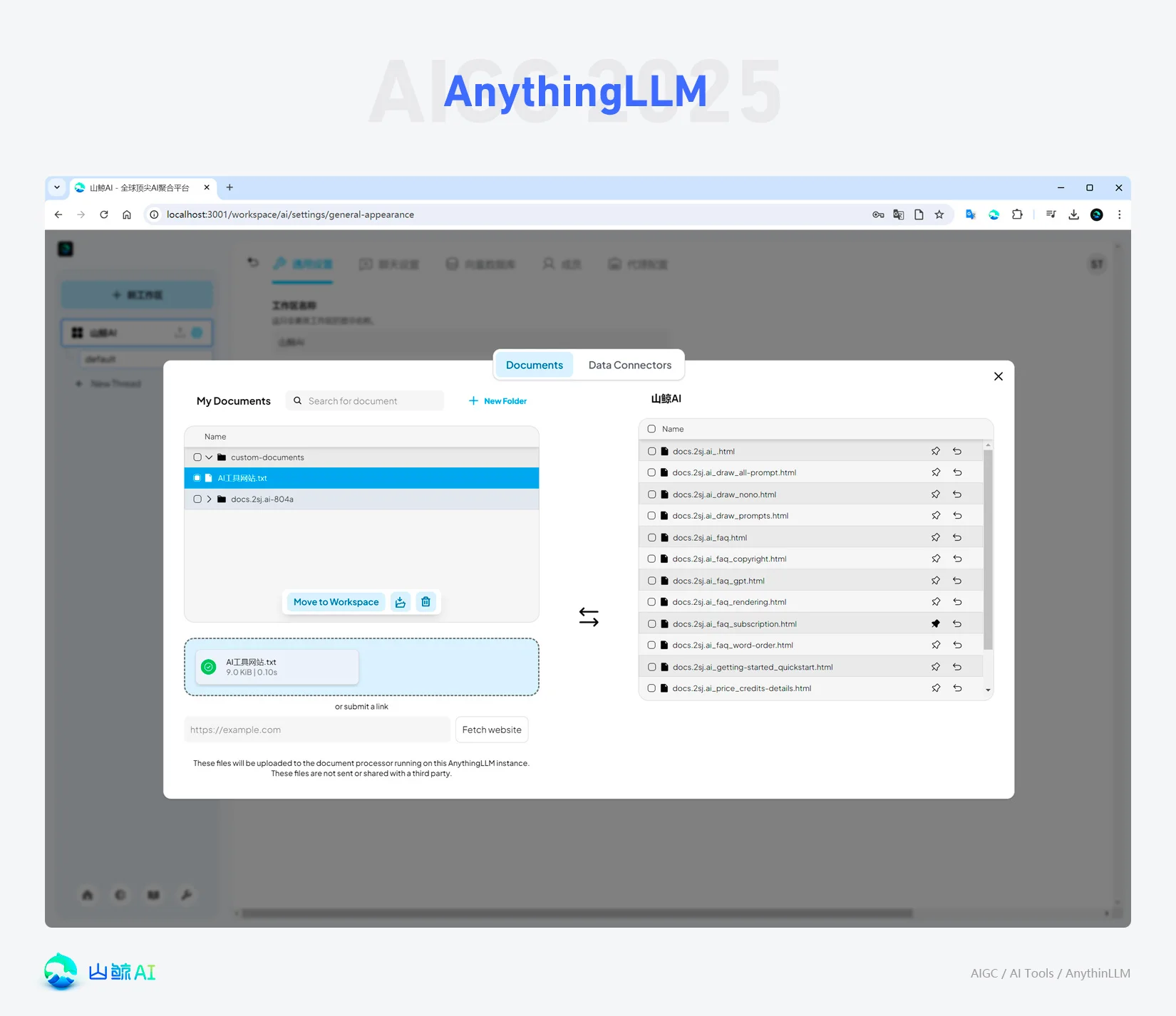Screen dimensions: 1176x1016
Task: Switch to the Documents tab
Action: pyautogui.click(x=535, y=365)
